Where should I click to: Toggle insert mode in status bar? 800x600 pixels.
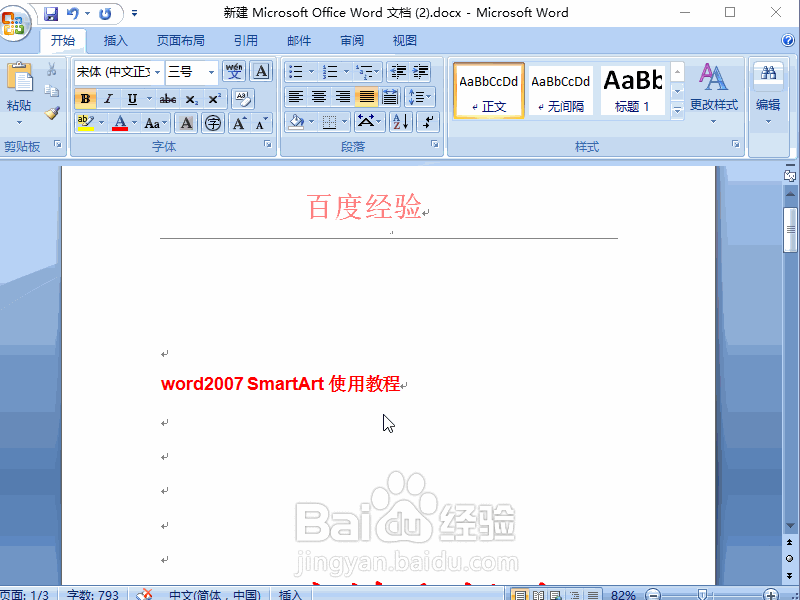pos(291,595)
